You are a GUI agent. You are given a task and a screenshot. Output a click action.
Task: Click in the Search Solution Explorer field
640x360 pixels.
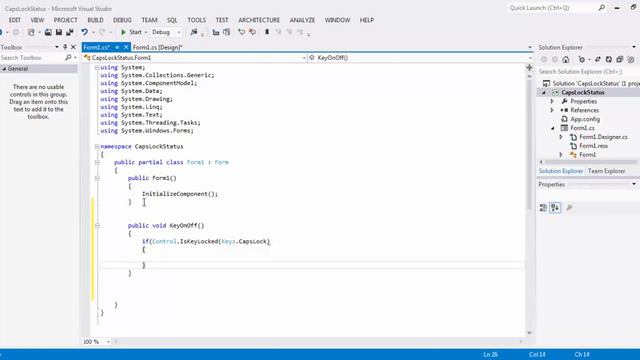pos(588,72)
